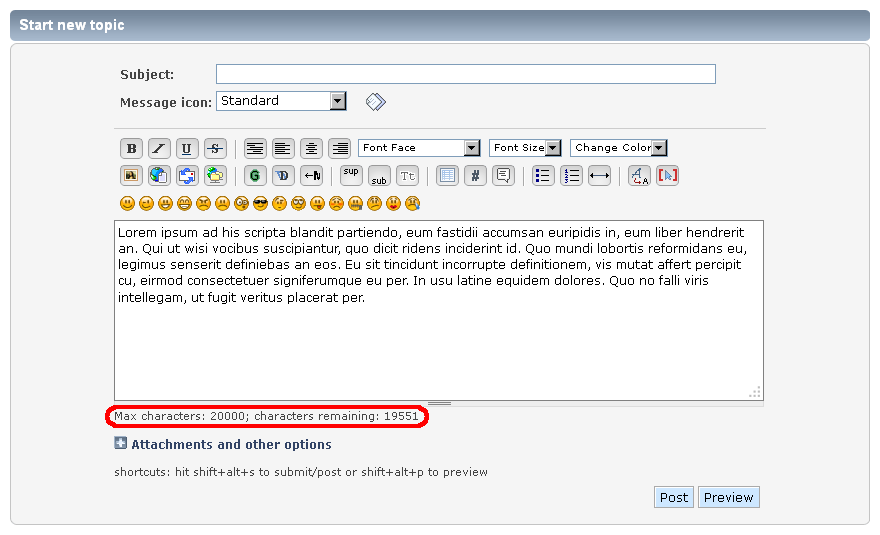880x535 pixels.
Task: Insert the shocked wide-eyed emoticon
Action: (x=241, y=203)
